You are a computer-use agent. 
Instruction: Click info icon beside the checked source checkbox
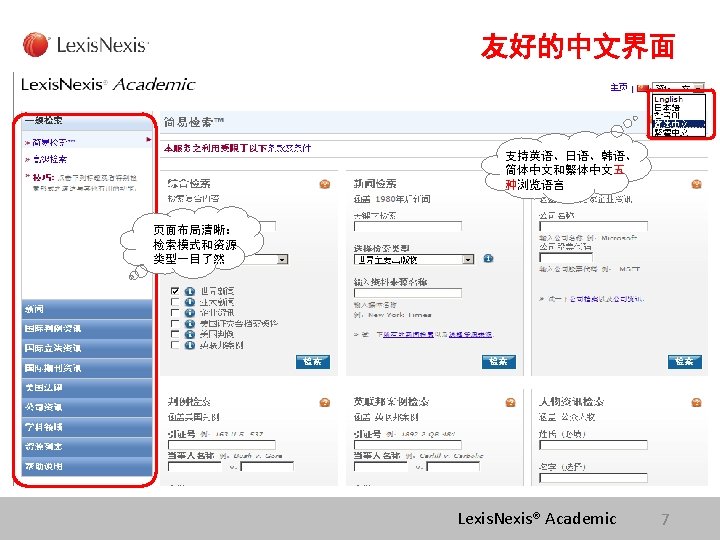190,291
